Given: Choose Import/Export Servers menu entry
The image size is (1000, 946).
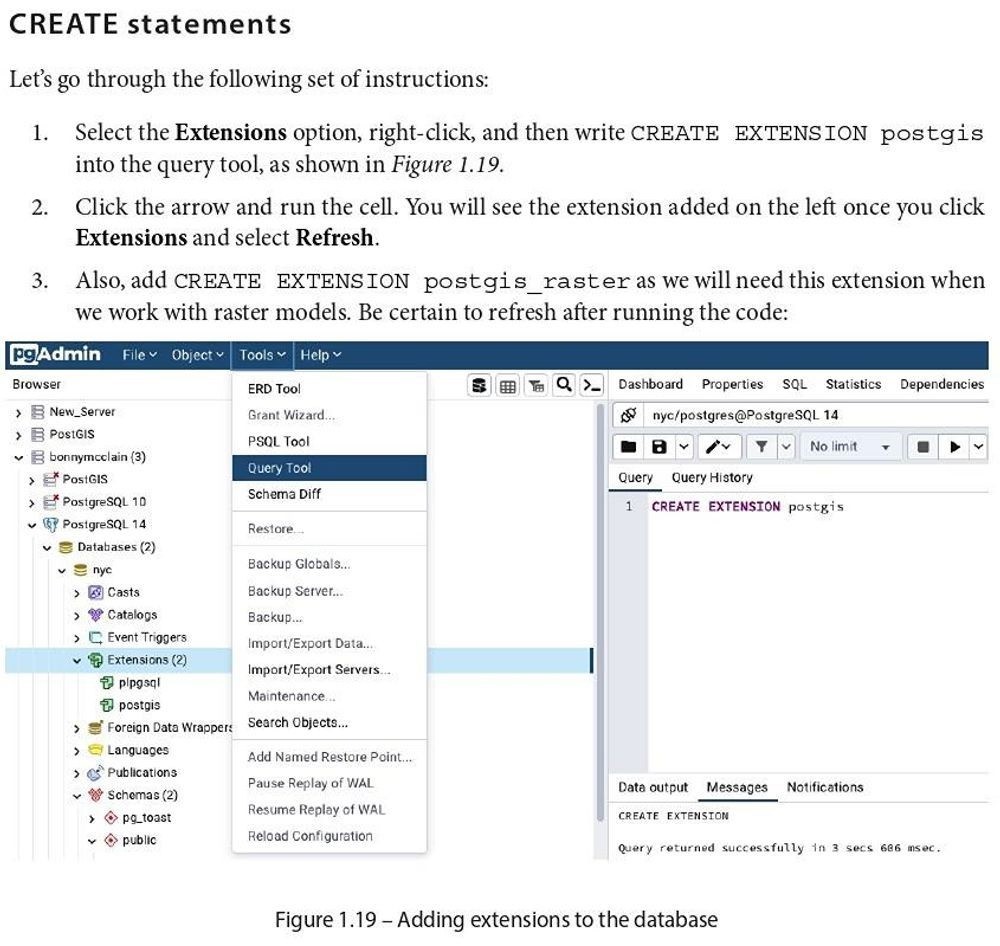Looking at the screenshot, I should 329,670.
